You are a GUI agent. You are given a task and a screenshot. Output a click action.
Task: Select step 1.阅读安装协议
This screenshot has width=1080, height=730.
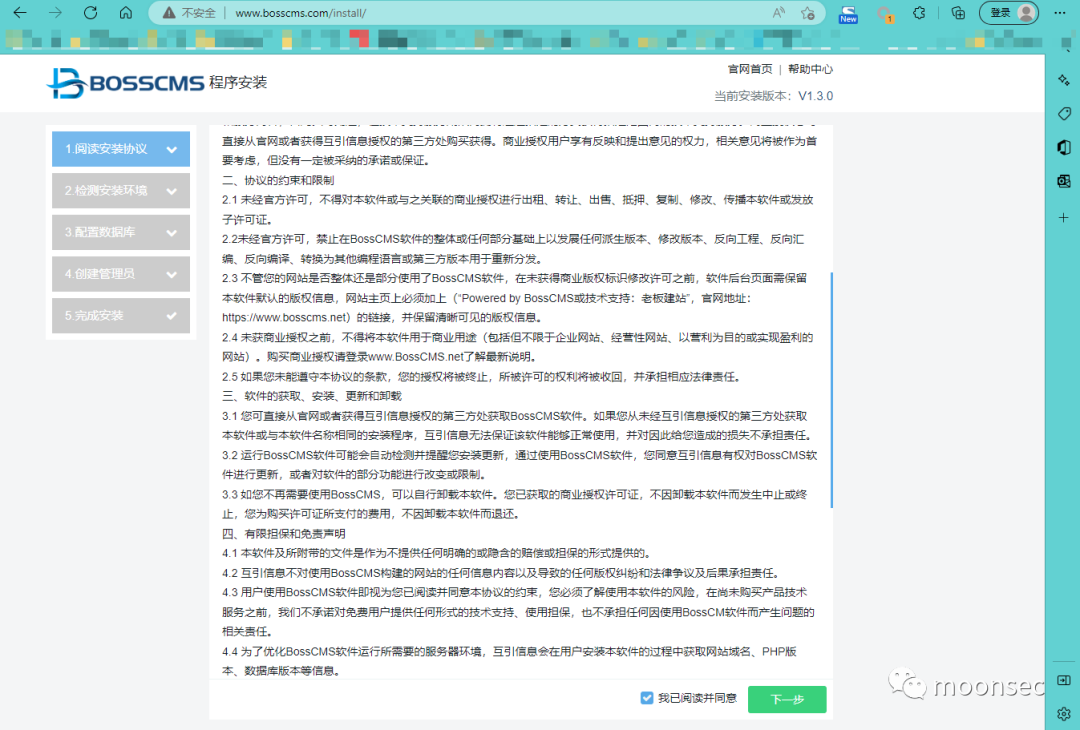[x=121, y=149]
